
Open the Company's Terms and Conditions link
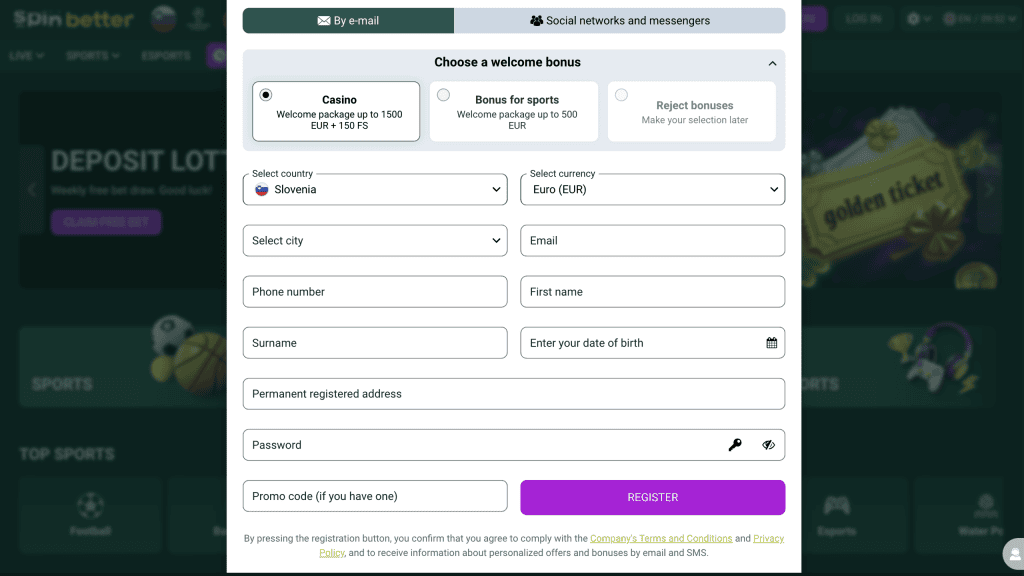click(661, 539)
